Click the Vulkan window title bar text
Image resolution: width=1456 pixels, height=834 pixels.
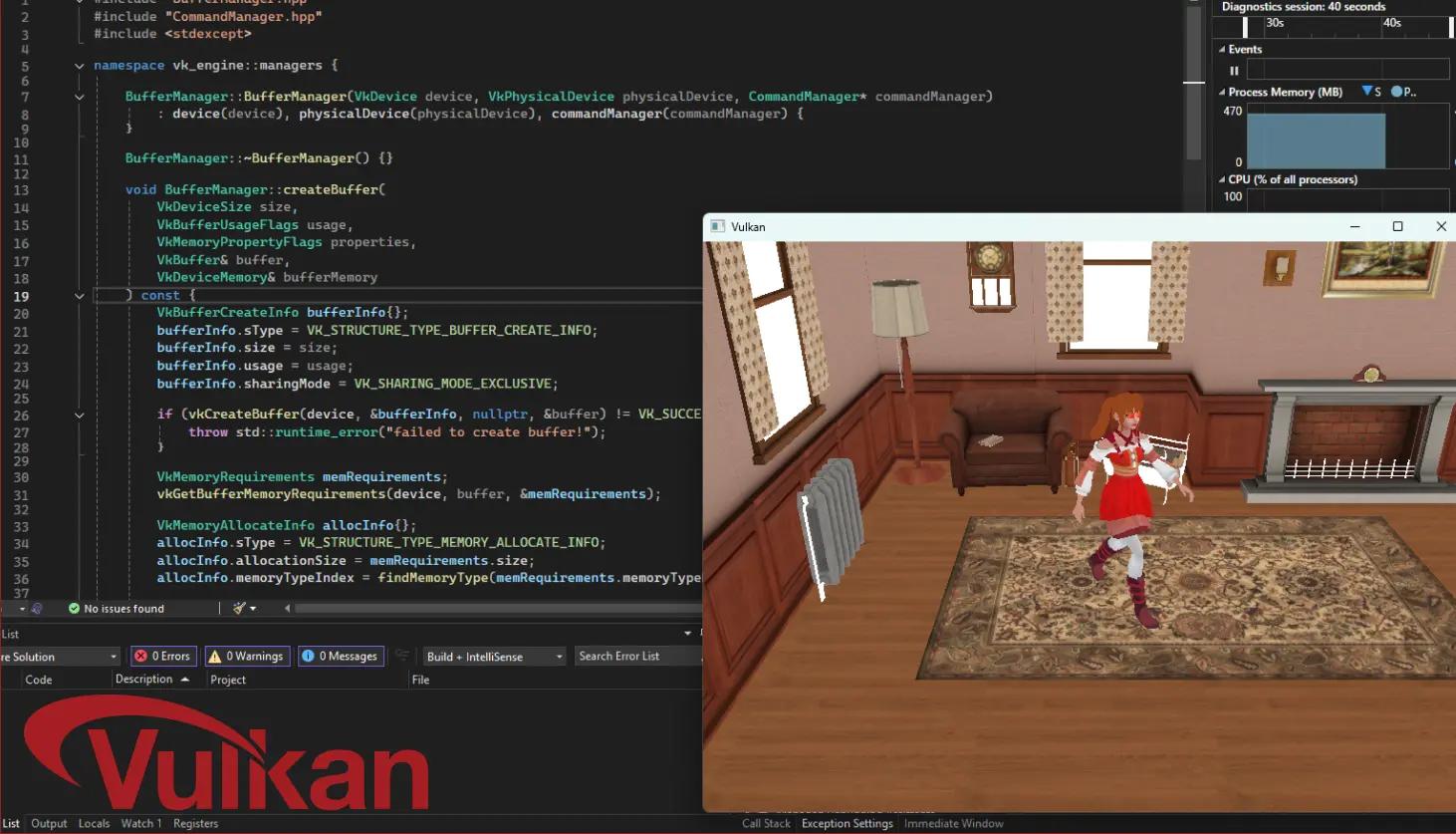[x=748, y=226]
